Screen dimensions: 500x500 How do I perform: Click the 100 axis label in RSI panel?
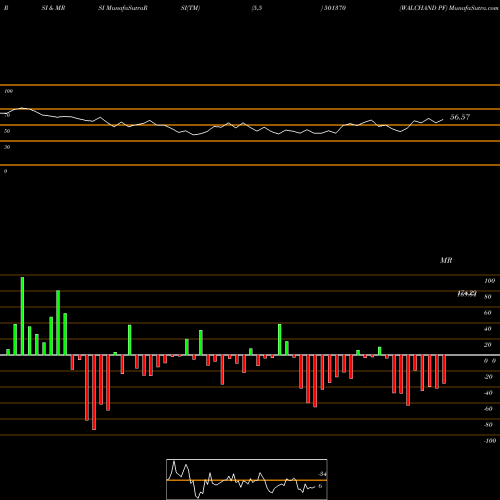tap(9, 91)
